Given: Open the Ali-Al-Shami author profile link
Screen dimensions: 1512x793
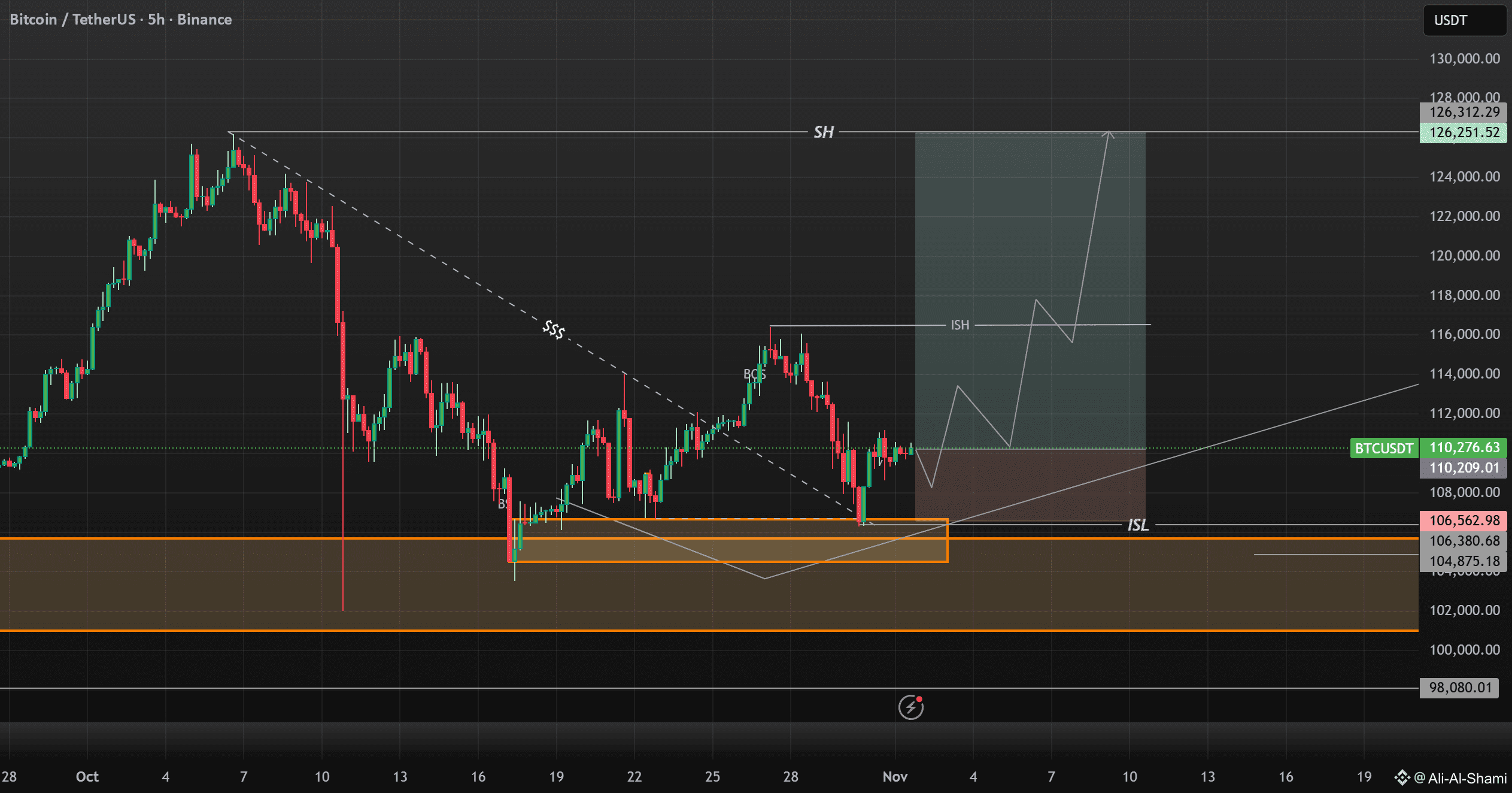Looking at the screenshot, I should (x=1467, y=778).
